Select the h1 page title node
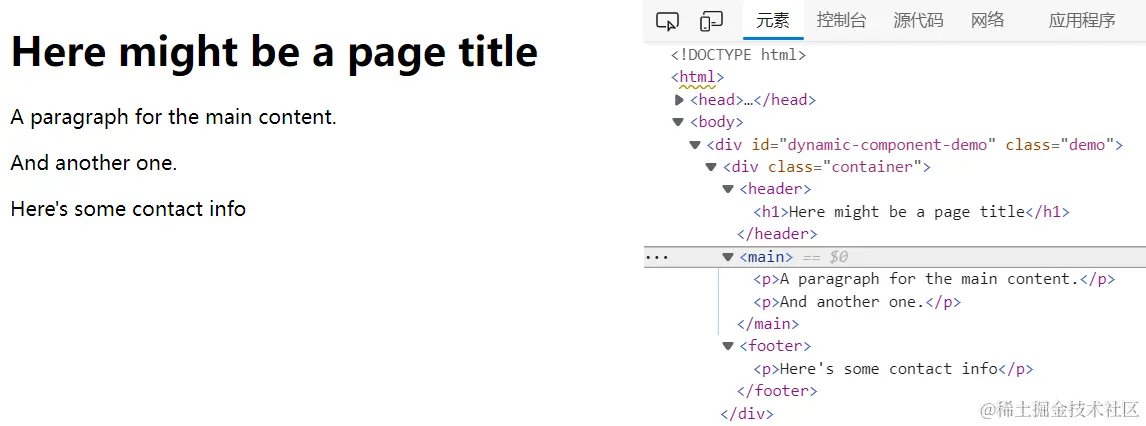This screenshot has height=426, width=1146. pyautogui.click(x=911, y=212)
